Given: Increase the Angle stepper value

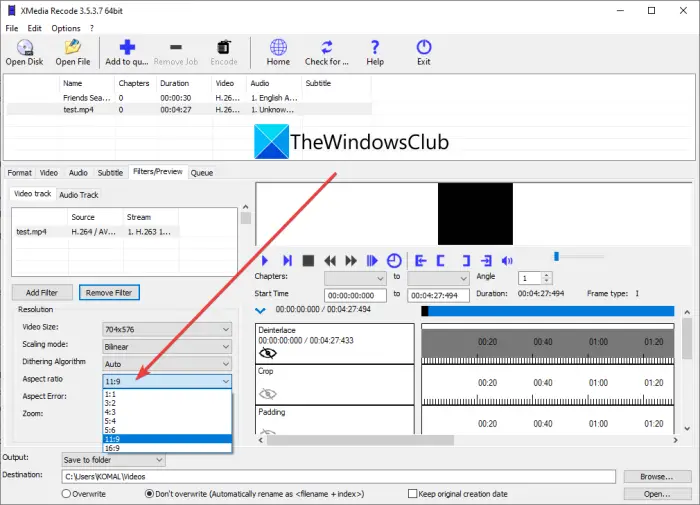Looking at the screenshot, I should pos(546,275).
